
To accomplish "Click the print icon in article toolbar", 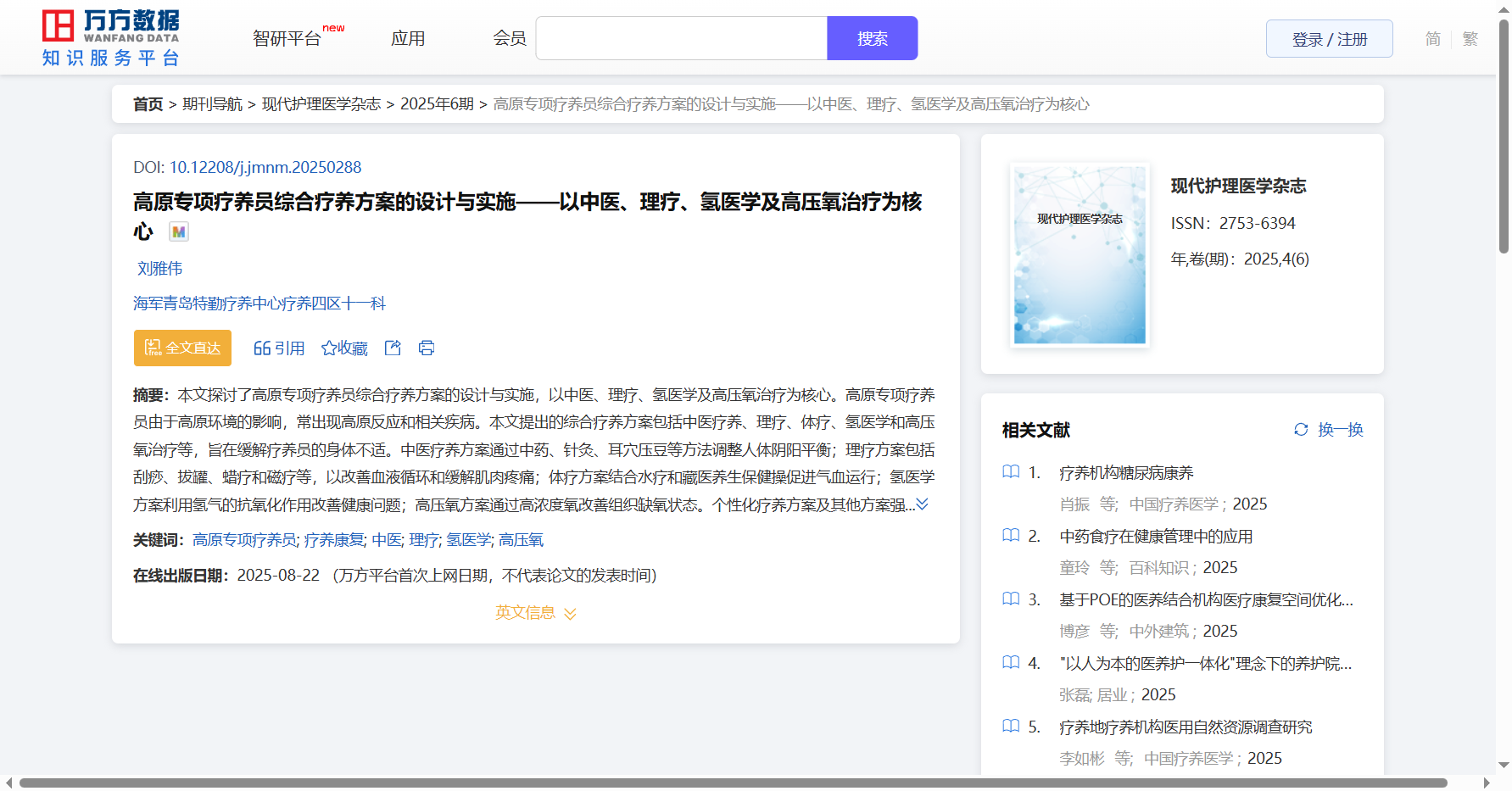I will tap(427, 348).
